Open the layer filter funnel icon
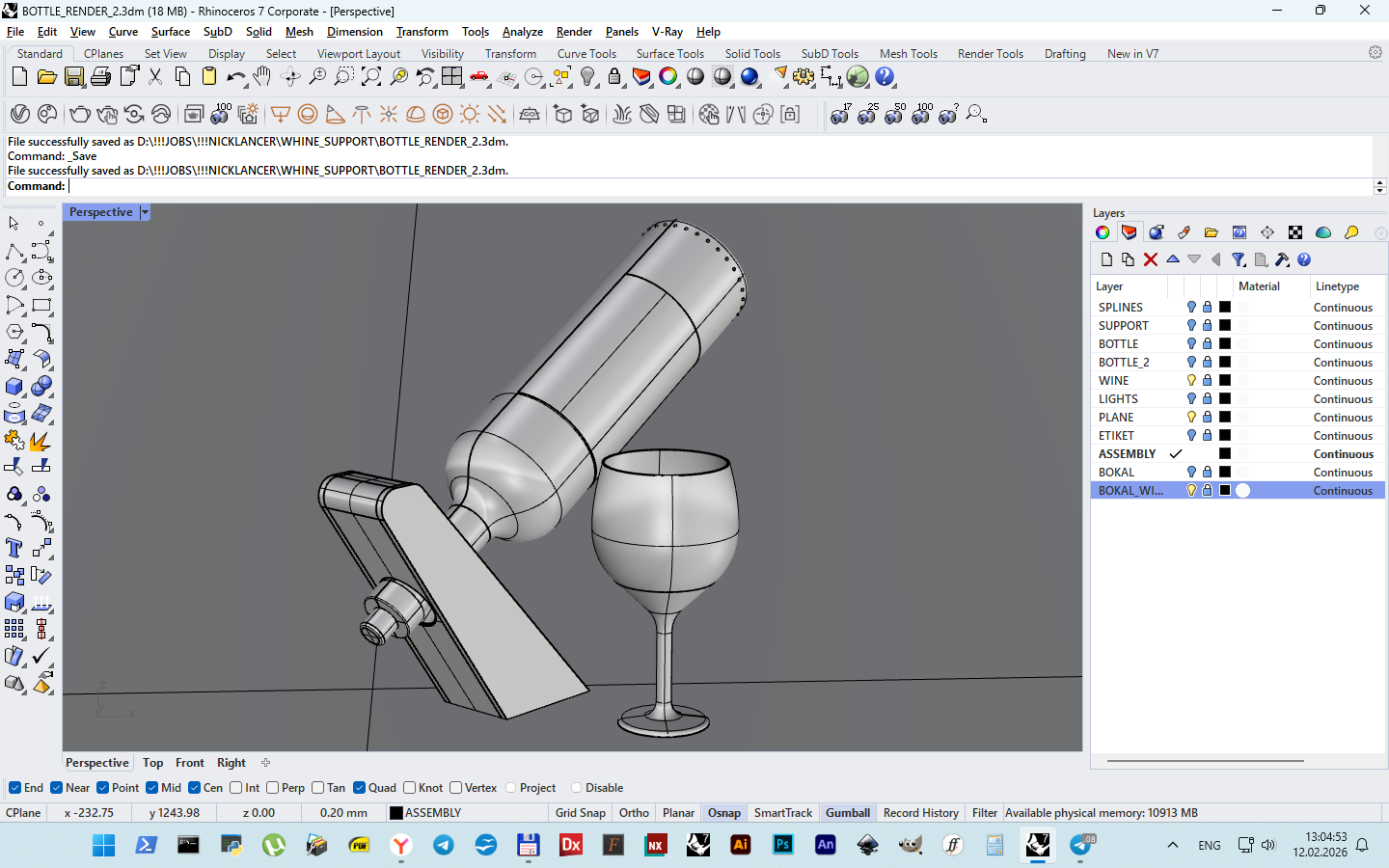Screen dimensions: 1389x868 [x=1239, y=259]
